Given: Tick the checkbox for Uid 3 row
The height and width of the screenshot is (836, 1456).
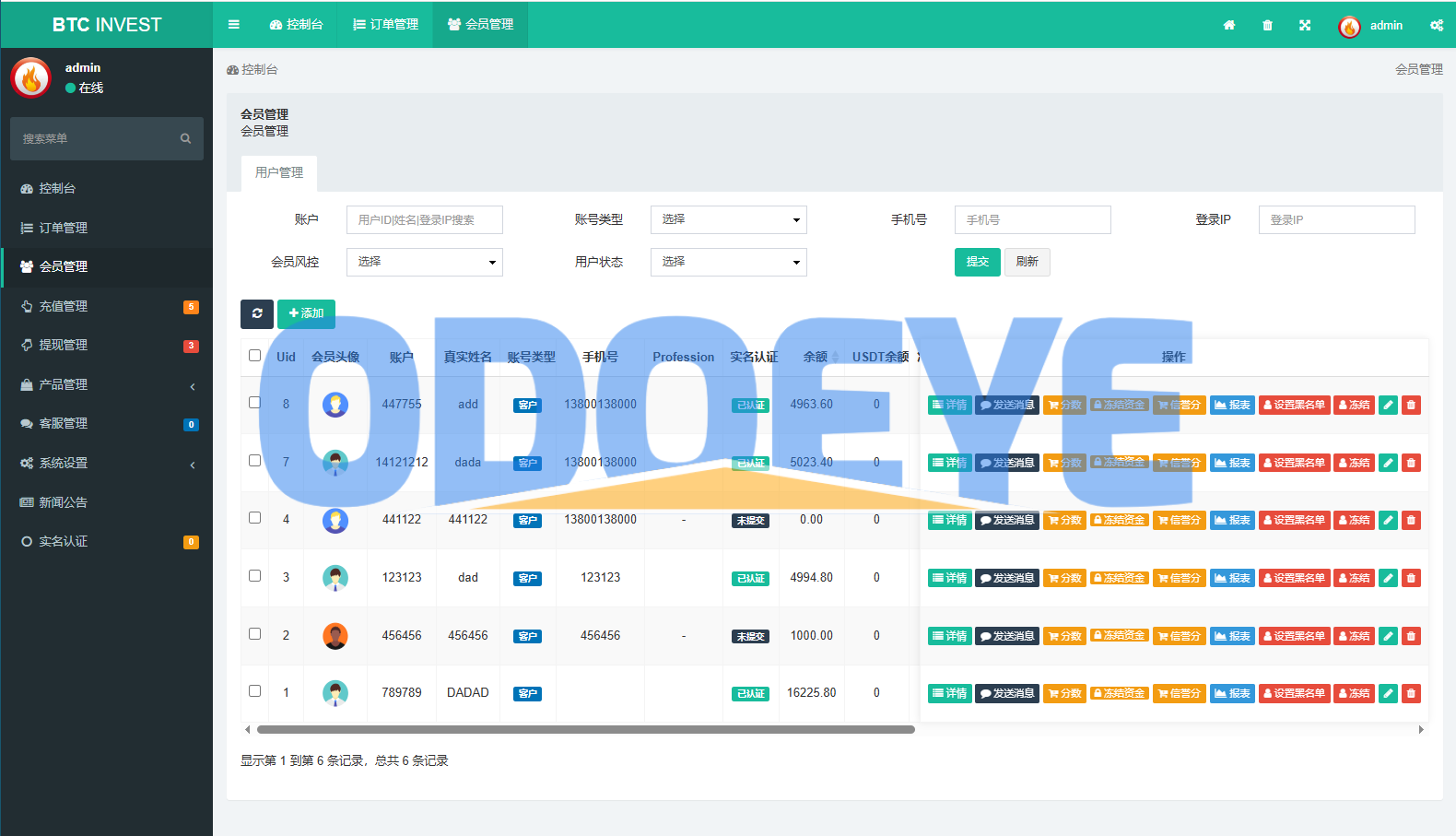Looking at the screenshot, I should [x=255, y=576].
